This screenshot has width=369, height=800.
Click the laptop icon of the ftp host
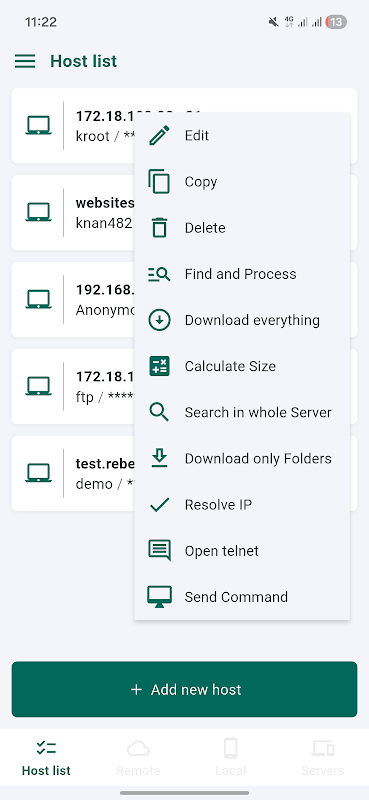click(x=38, y=386)
